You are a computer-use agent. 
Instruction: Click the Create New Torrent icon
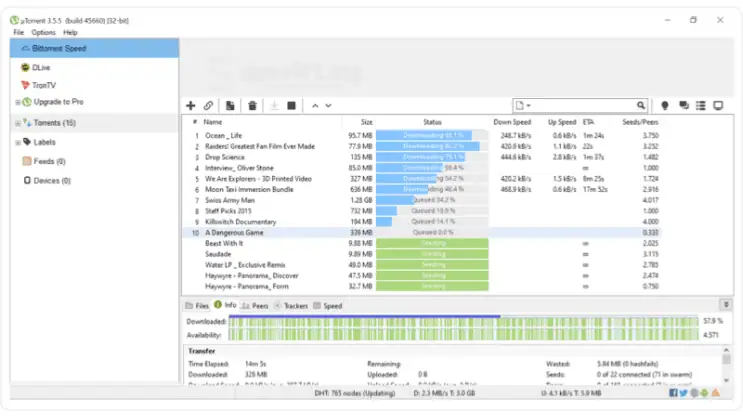230,106
